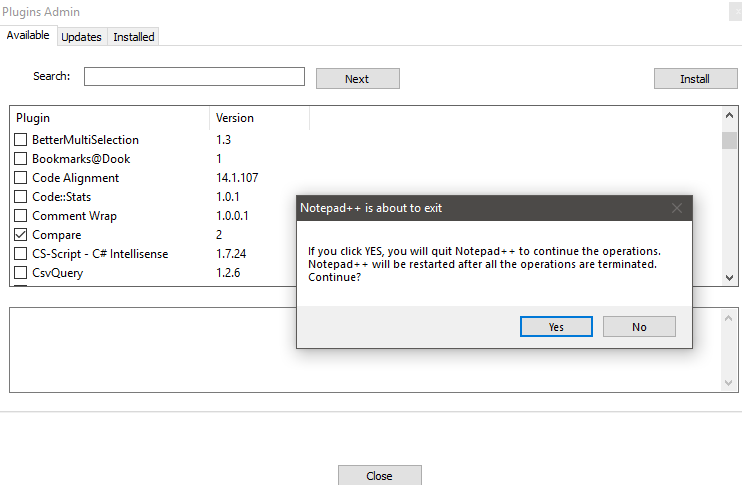
Task: Select the Code Alignment plugin name
Action: pyautogui.click(x=76, y=178)
